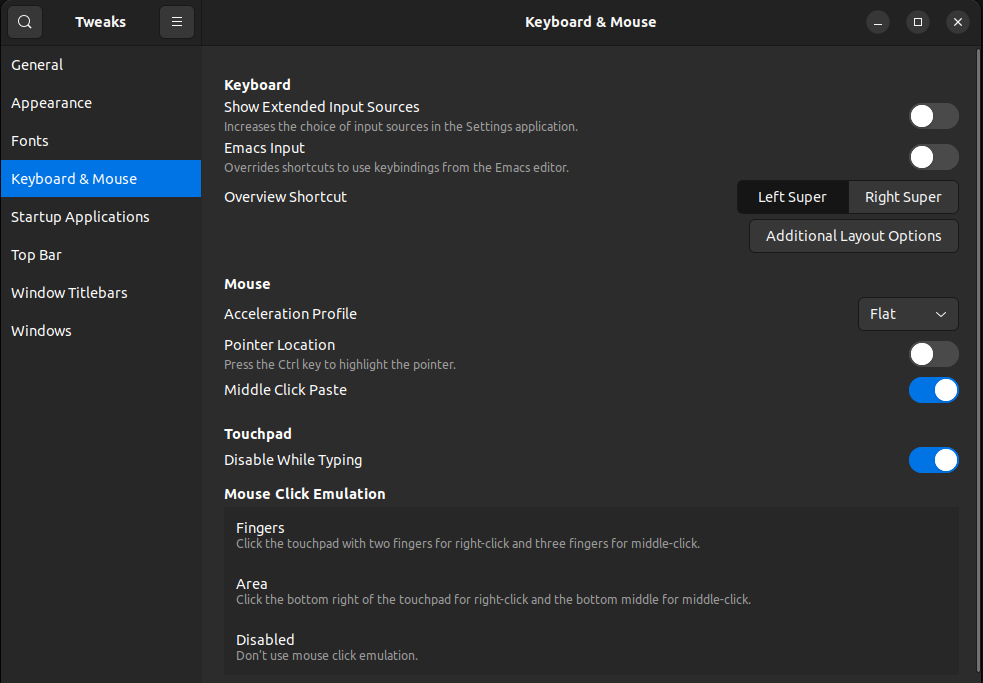This screenshot has width=983, height=683.
Task: Disable Middle Click Paste
Action: point(933,390)
